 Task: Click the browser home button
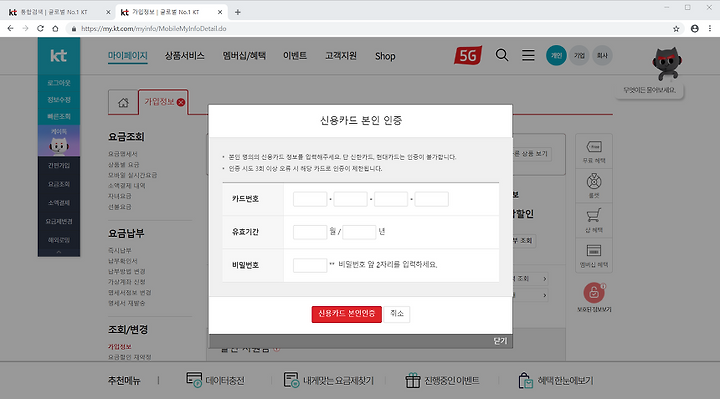point(55,28)
